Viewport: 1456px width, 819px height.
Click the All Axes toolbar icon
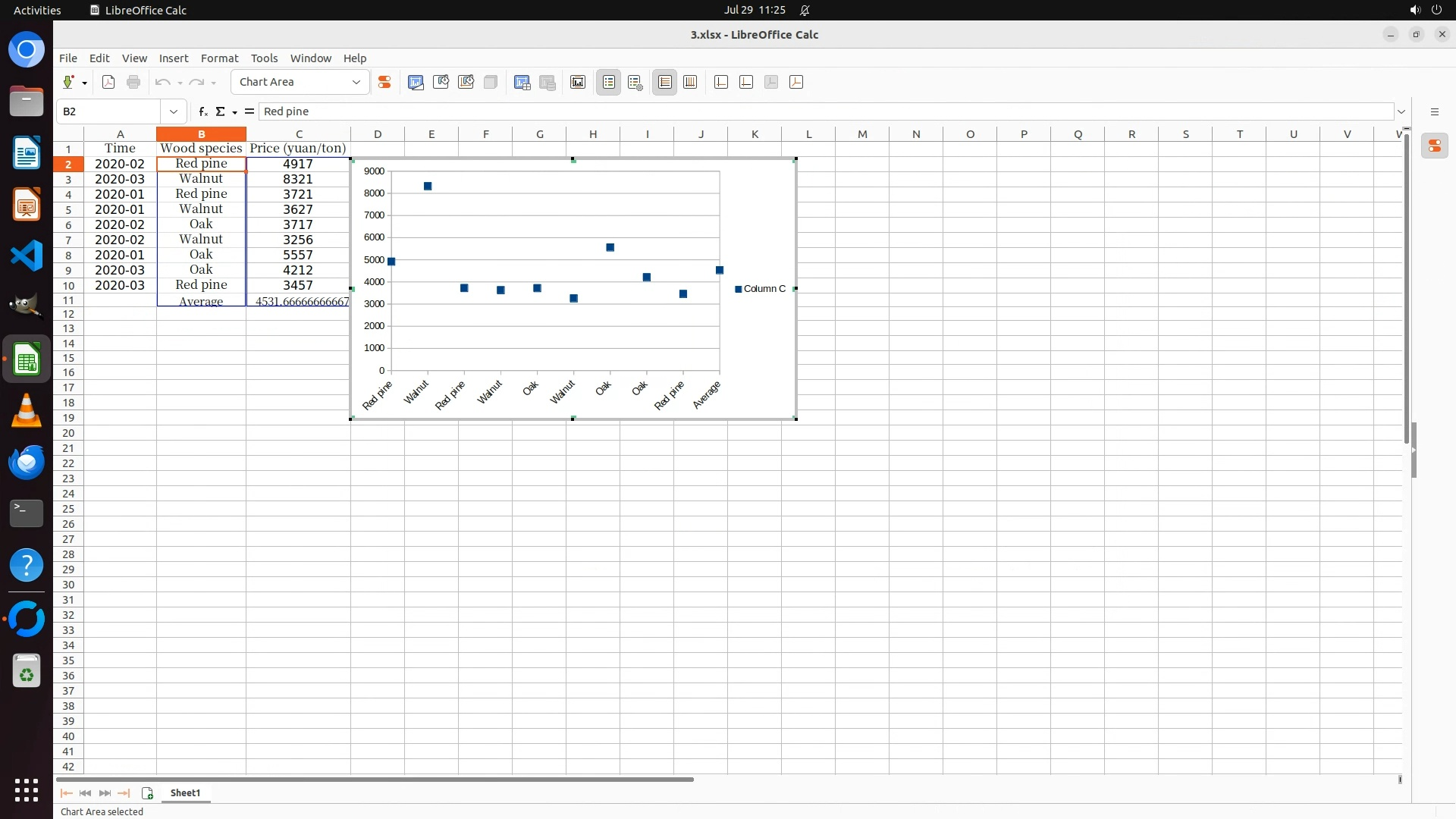(x=796, y=82)
